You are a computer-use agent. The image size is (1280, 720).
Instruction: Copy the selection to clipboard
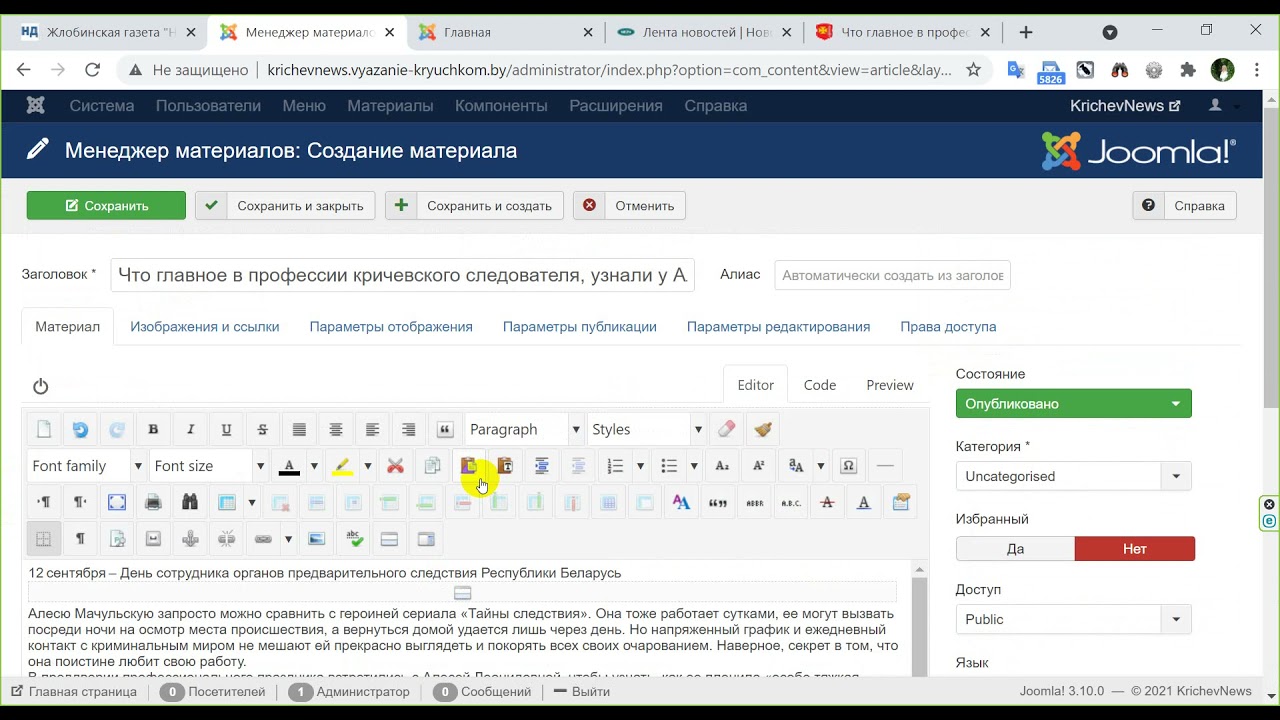coord(432,466)
